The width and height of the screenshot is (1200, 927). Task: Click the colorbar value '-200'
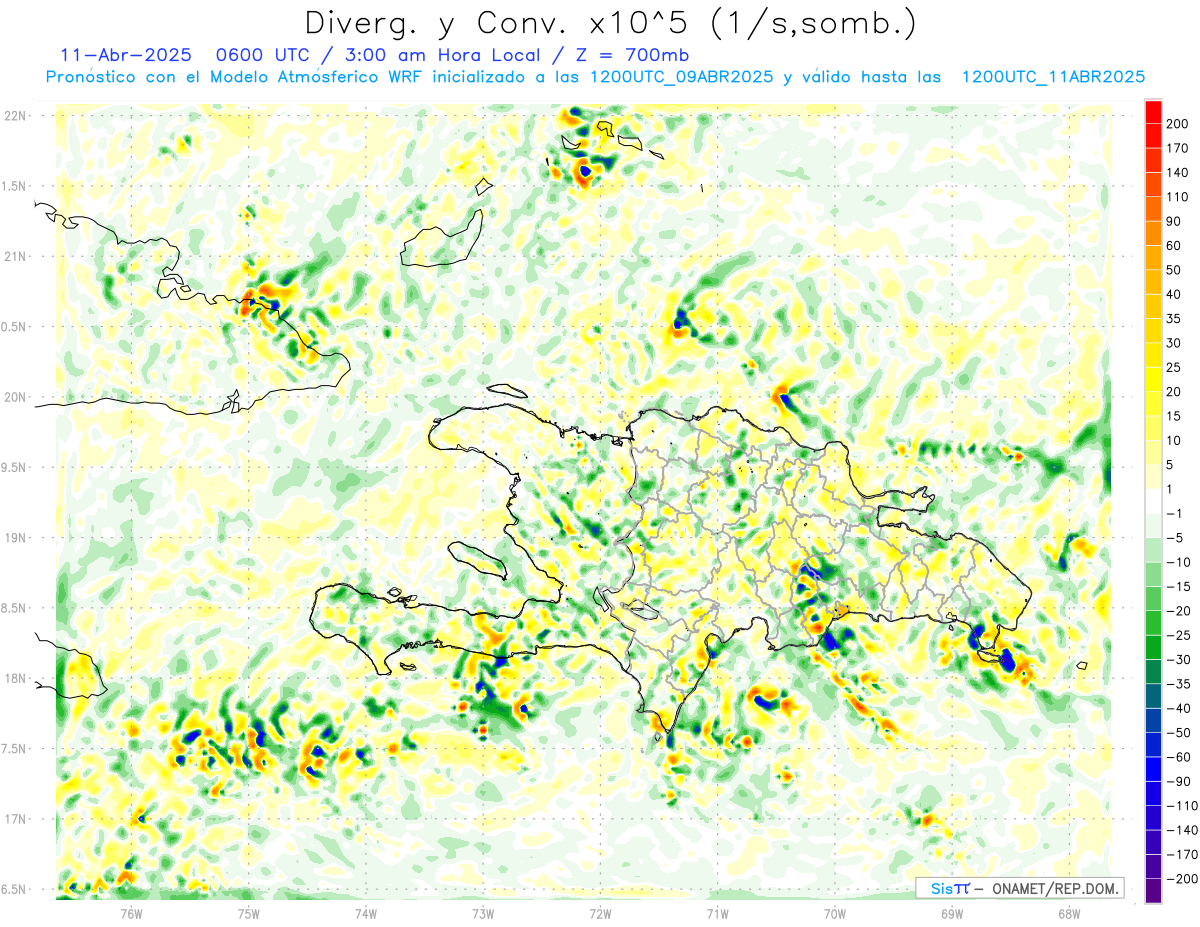(1184, 878)
